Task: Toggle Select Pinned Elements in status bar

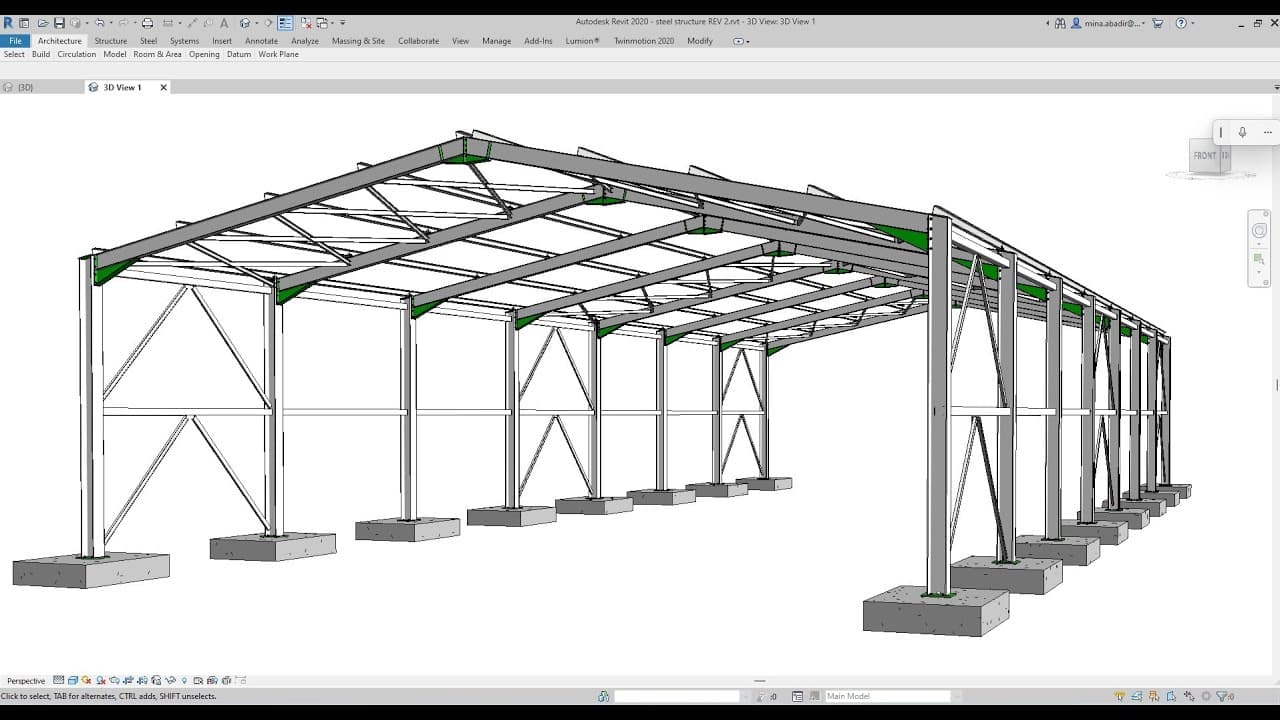Action: tap(1154, 696)
